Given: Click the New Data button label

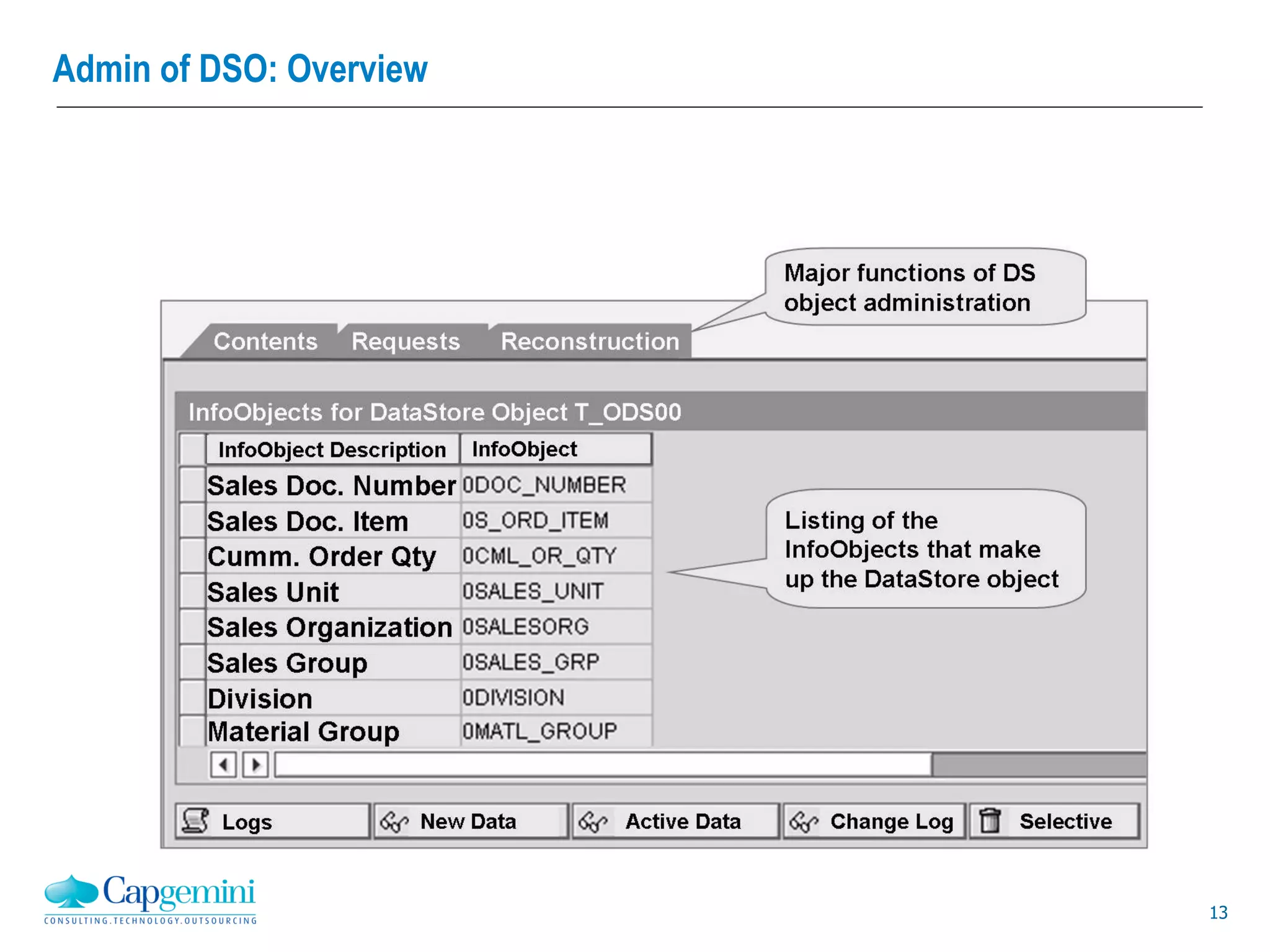Looking at the screenshot, I should click(x=468, y=821).
